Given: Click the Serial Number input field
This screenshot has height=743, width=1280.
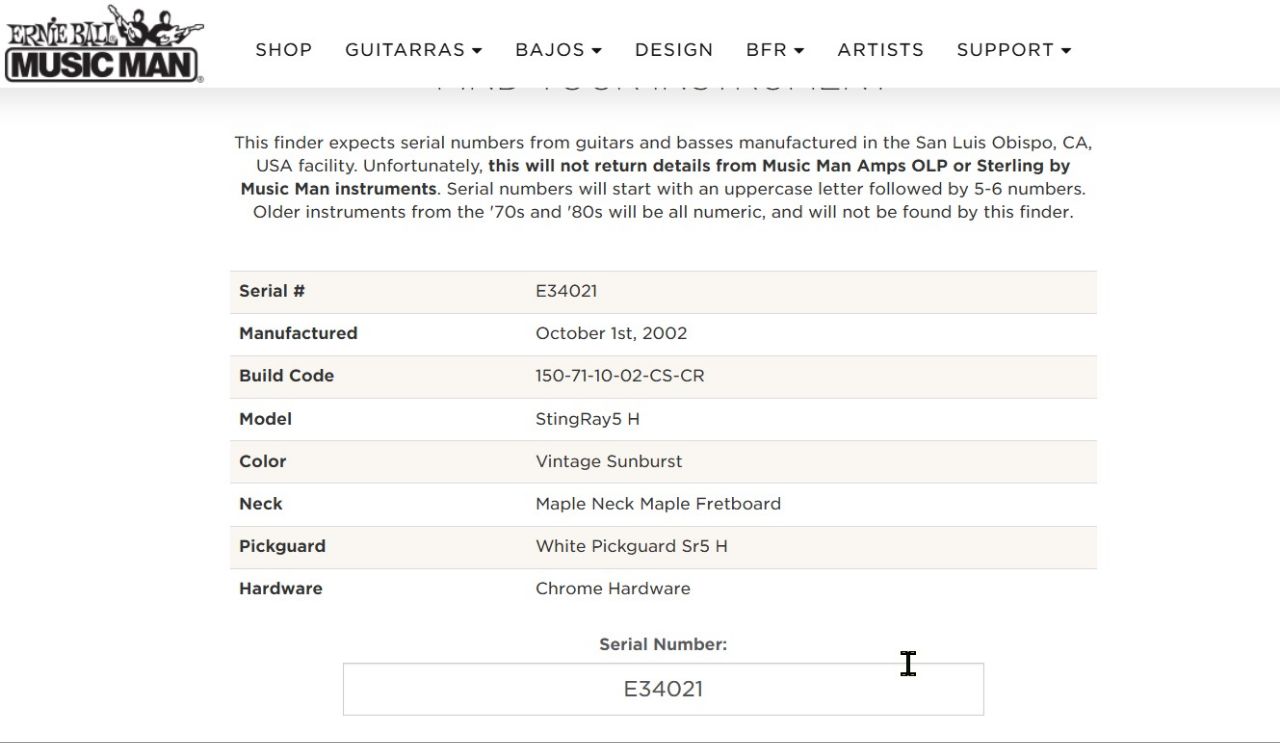Looking at the screenshot, I should (663, 689).
